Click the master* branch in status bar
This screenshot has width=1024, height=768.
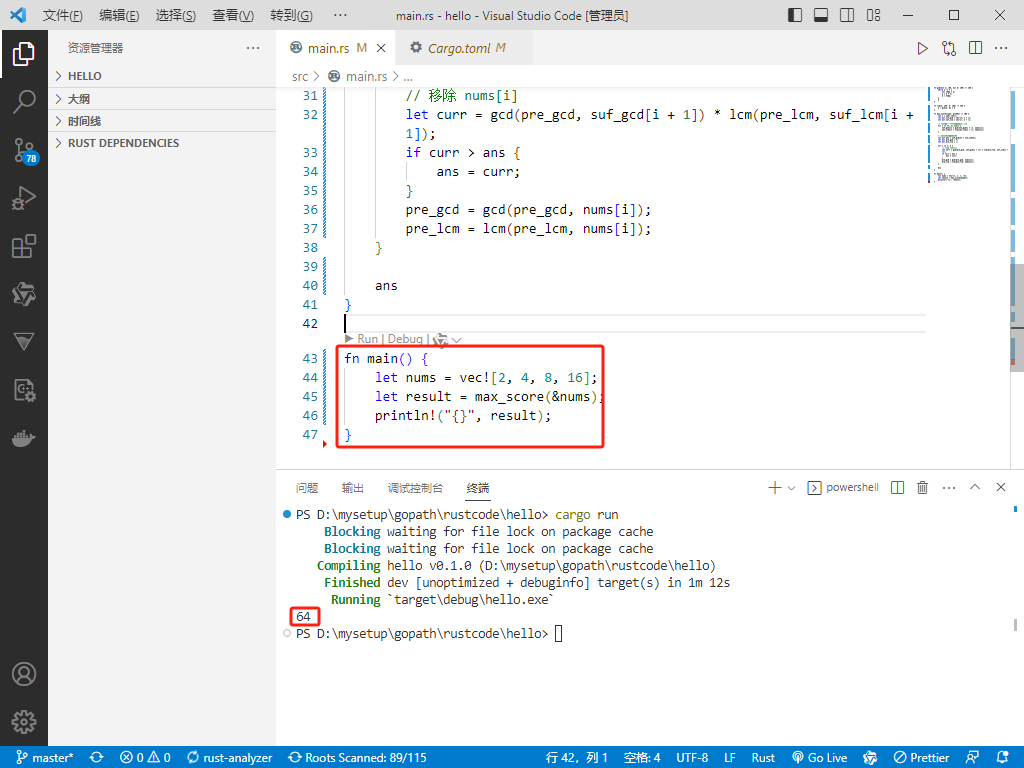click(x=45, y=758)
